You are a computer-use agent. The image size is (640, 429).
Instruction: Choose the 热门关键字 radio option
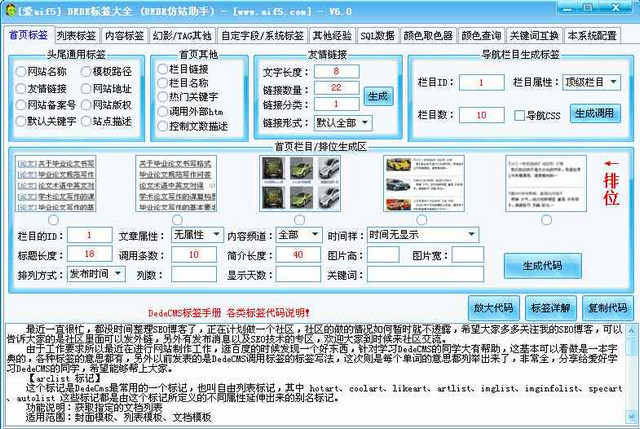[x=163, y=98]
